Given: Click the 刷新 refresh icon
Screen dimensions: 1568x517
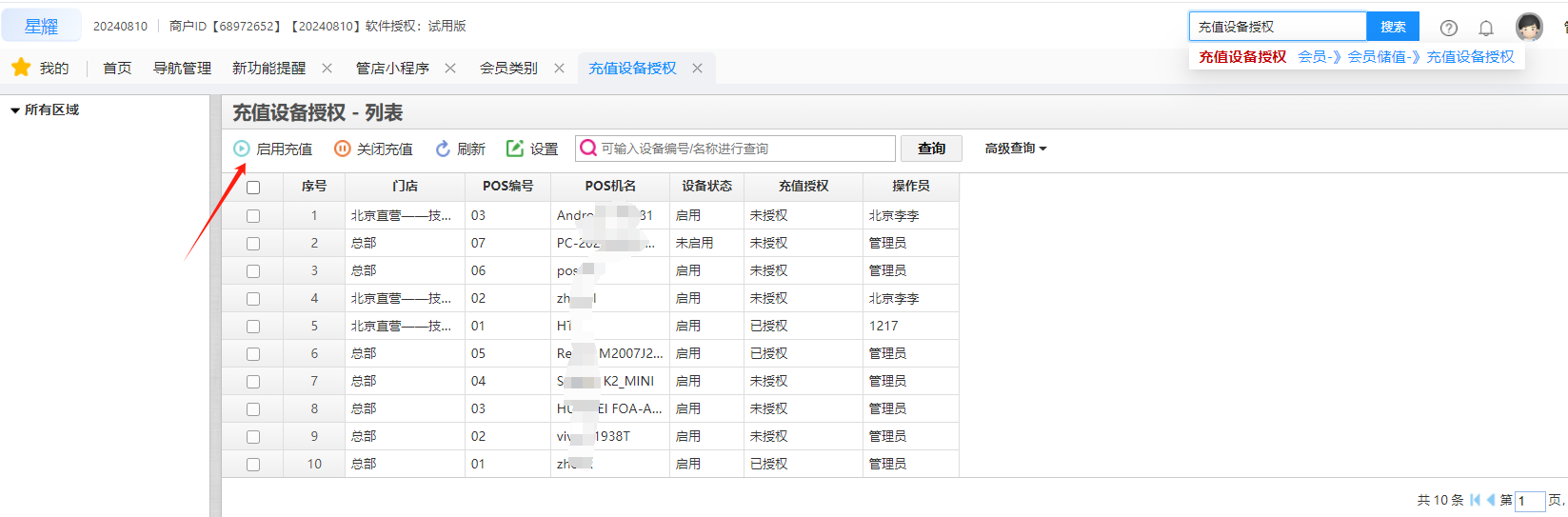Looking at the screenshot, I should [443, 149].
